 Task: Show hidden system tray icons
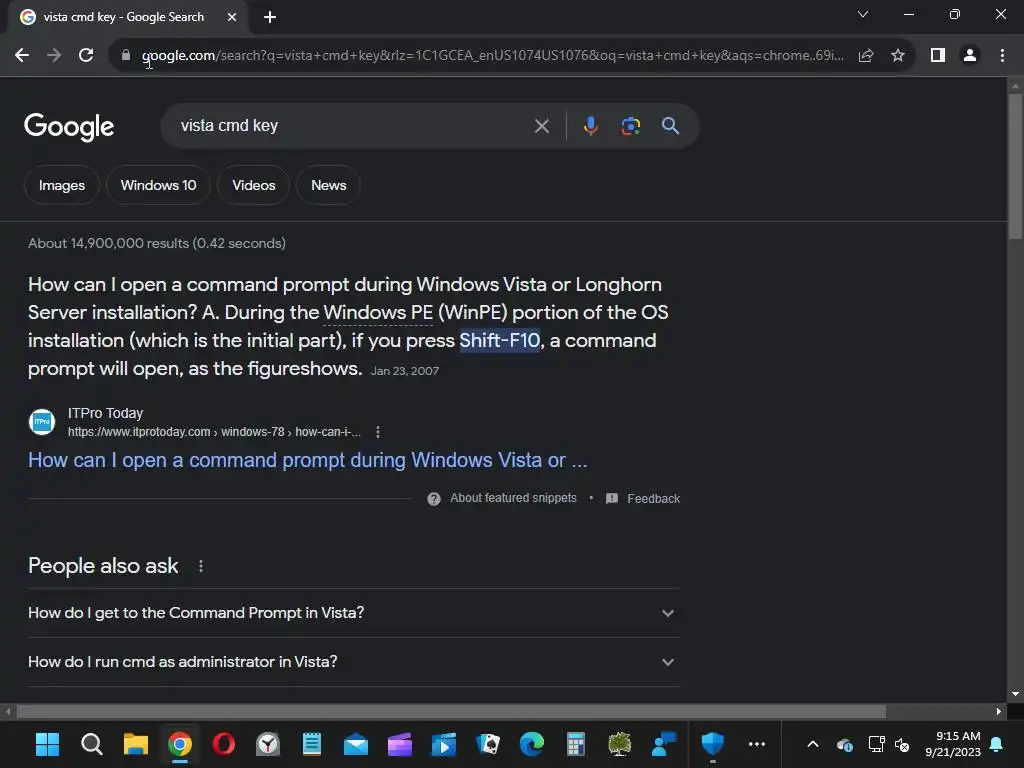tap(813, 744)
